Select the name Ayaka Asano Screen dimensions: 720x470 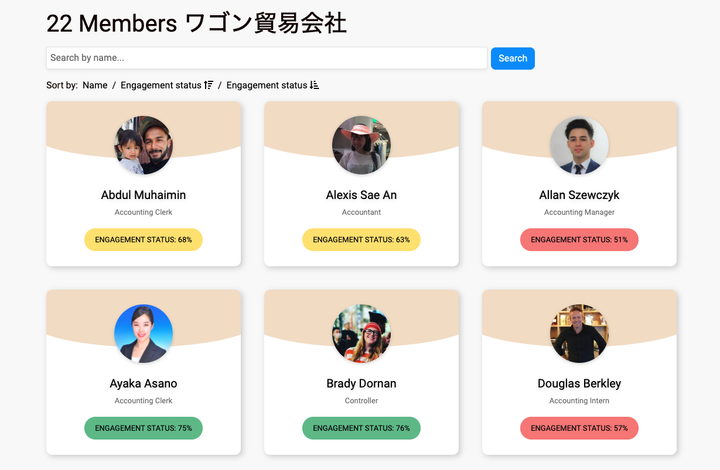[143, 384]
